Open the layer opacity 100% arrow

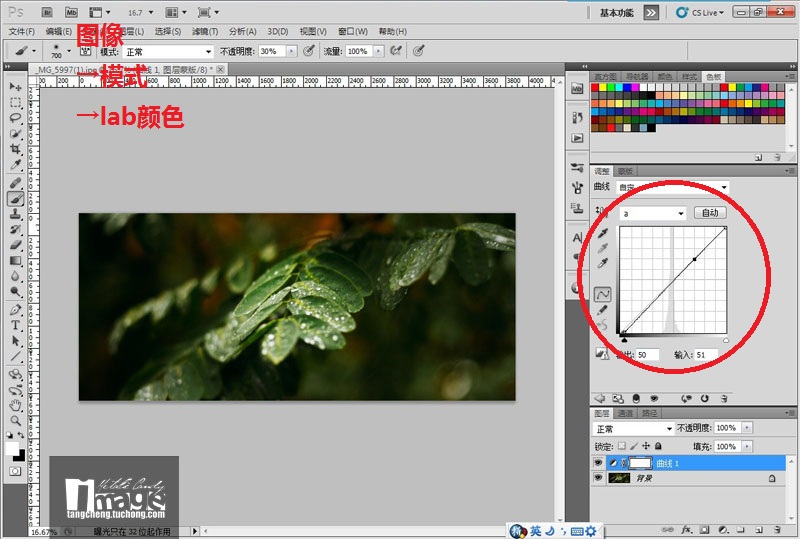click(747, 428)
